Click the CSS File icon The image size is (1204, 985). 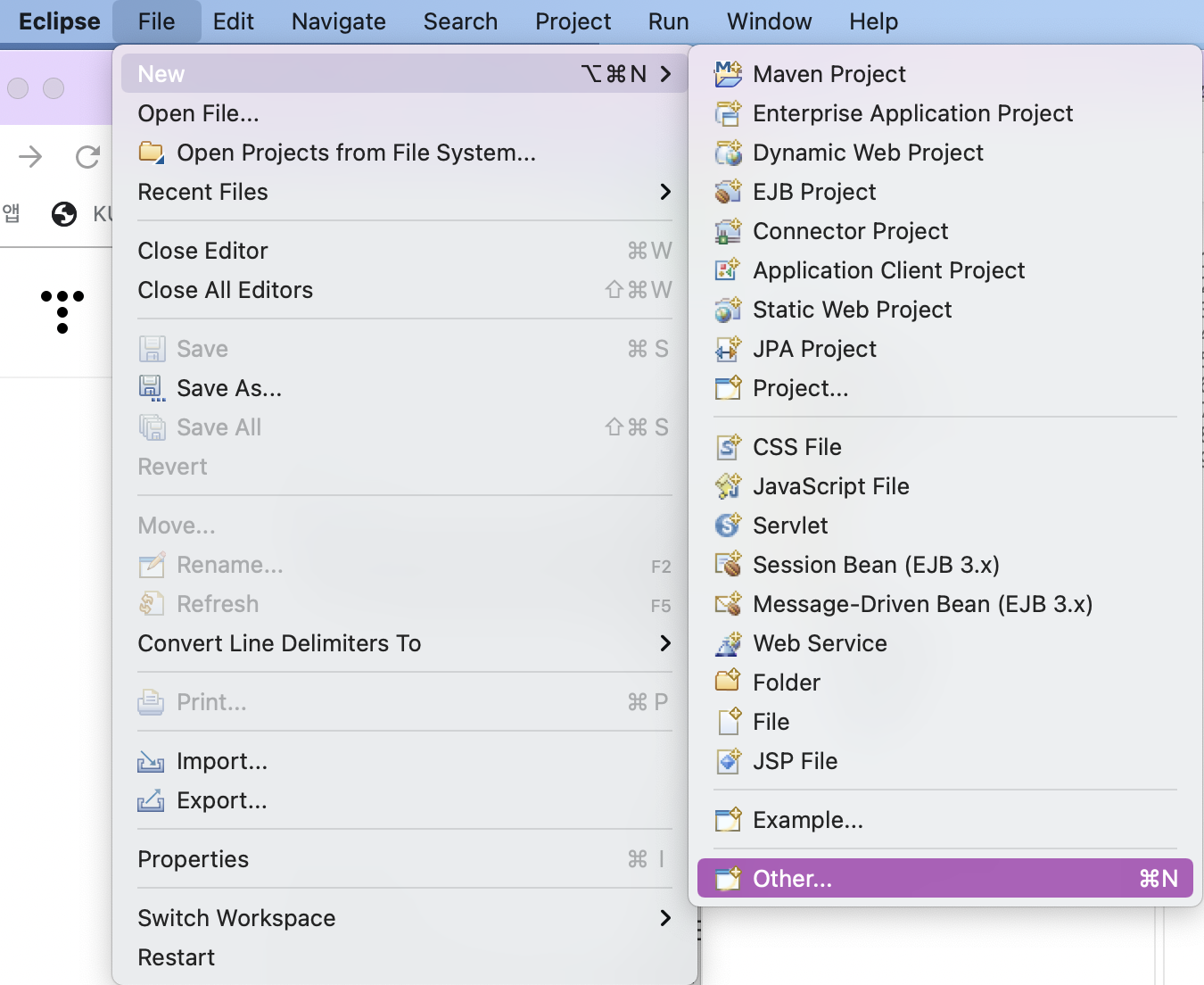(x=728, y=447)
